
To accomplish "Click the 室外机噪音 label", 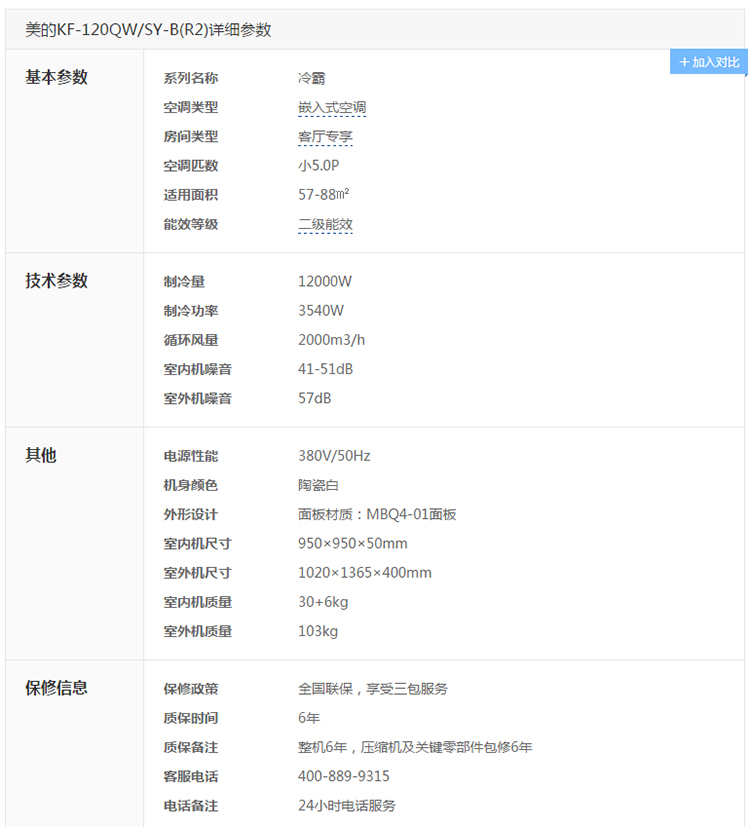I will point(197,399).
